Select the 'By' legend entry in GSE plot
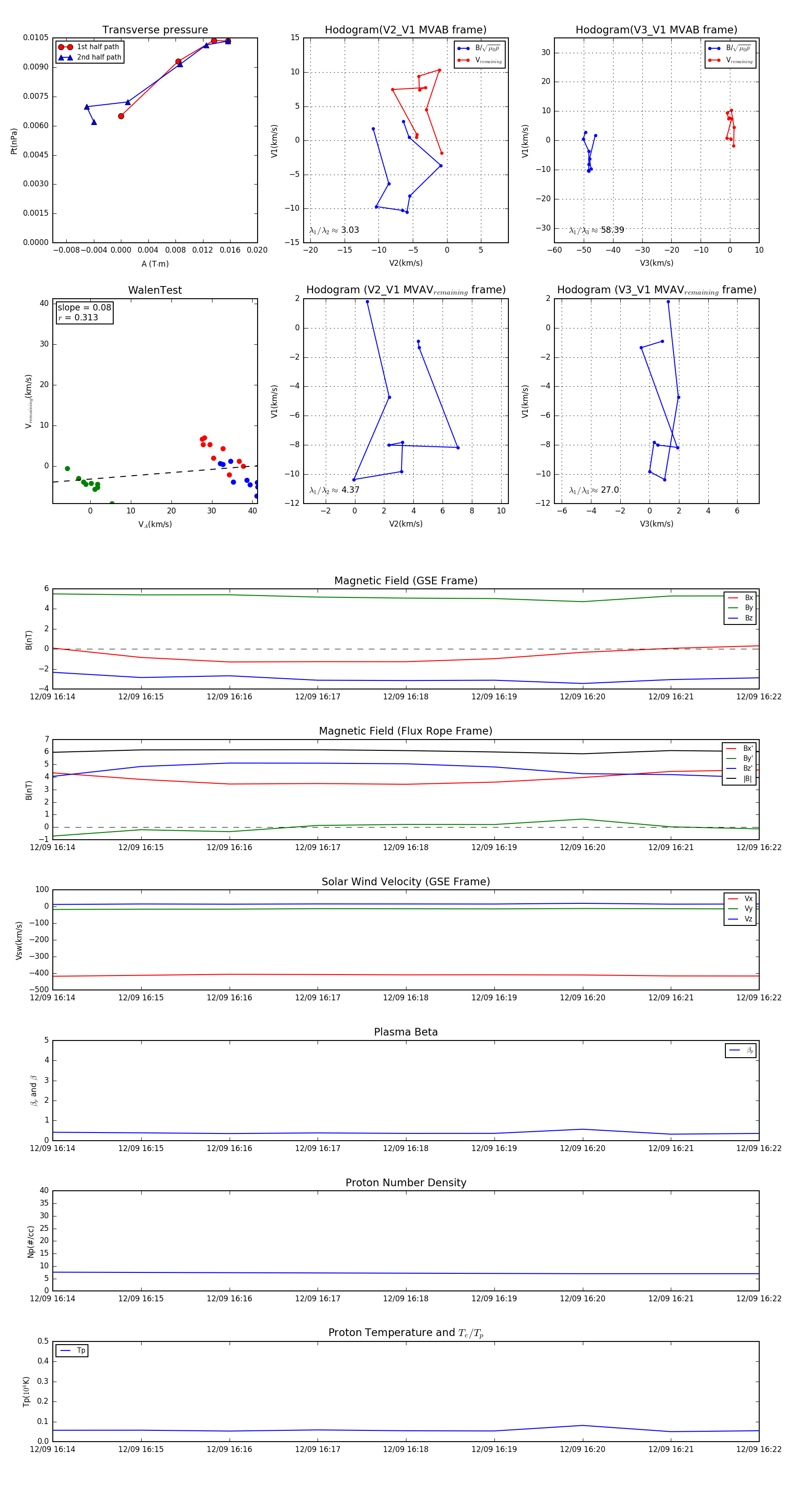812x1489 pixels. [740, 607]
